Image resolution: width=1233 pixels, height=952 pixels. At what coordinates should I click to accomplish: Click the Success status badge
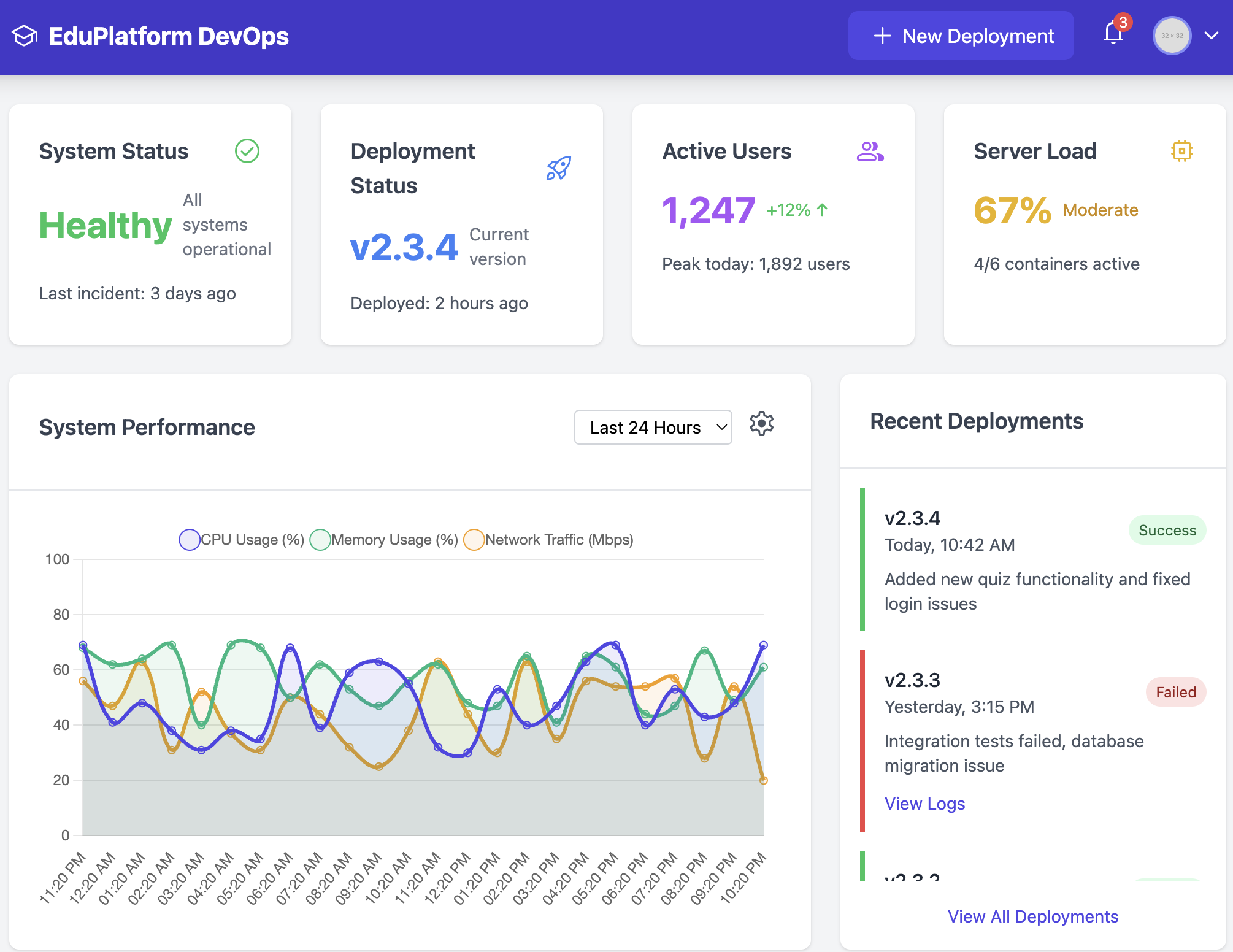click(x=1167, y=531)
